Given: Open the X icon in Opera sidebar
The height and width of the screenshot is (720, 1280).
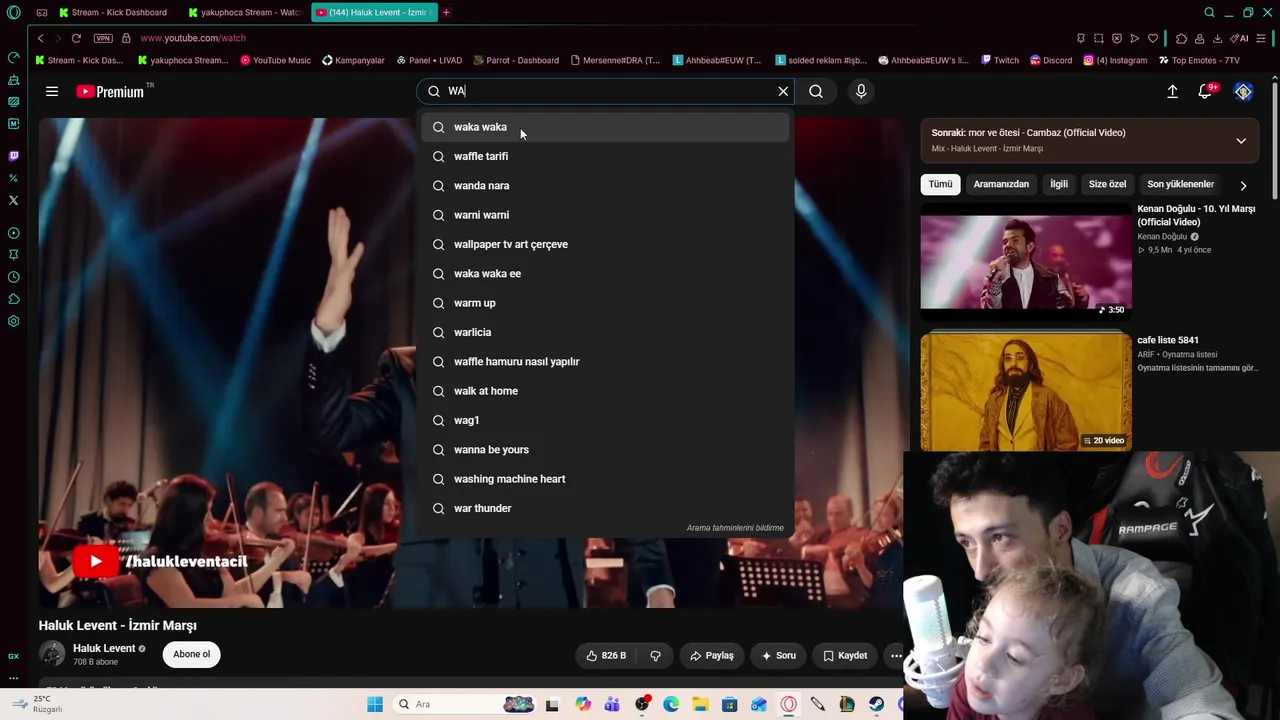Looking at the screenshot, I should pyautogui.click(x=13, y=200).
